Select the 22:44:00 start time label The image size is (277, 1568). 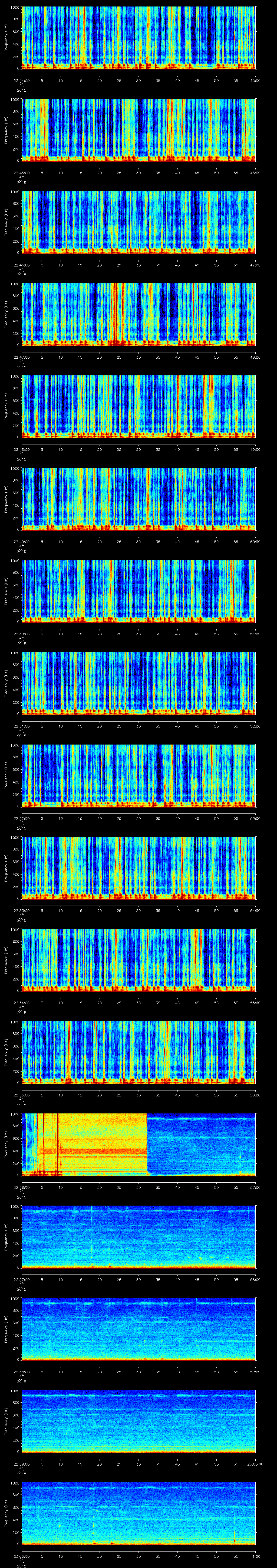(22, 80)
